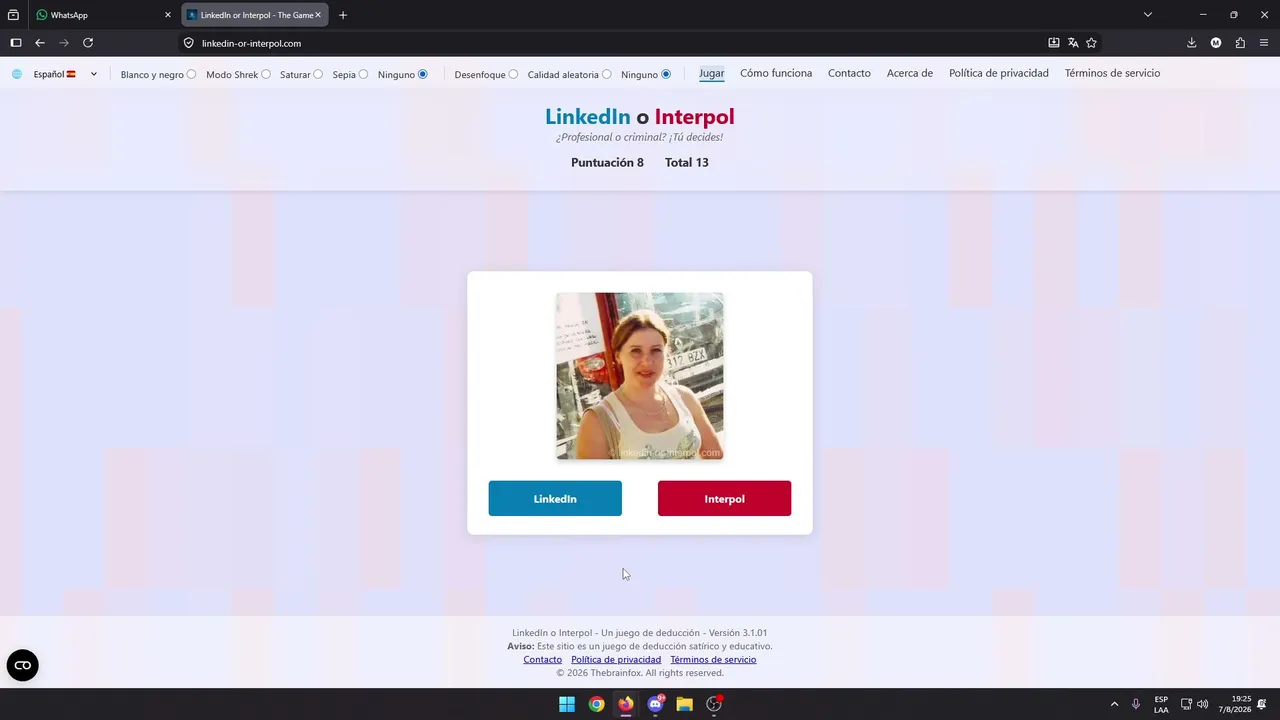Open Contacto in the top navigation
Image resolution: width=1280 pixels, height=720 pixels.
(849, 73)
